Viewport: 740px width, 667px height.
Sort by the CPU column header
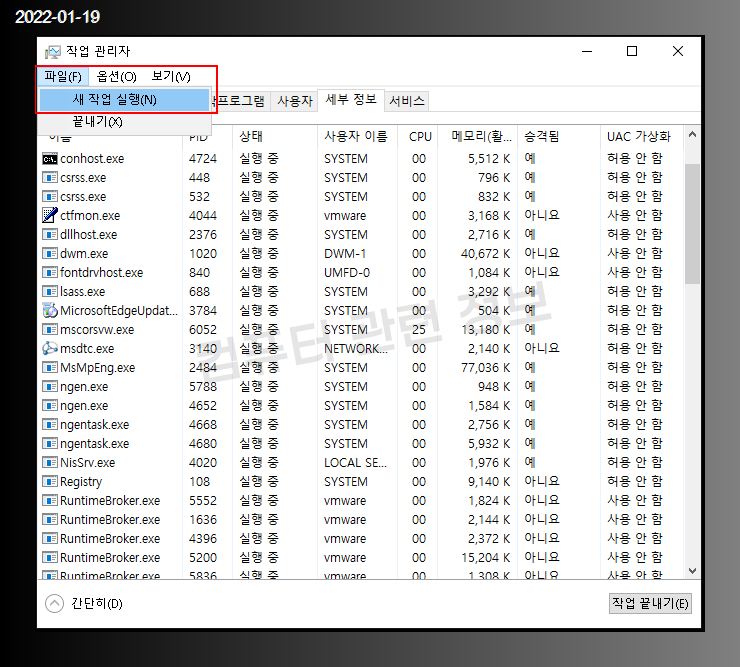tap(418, 136)
